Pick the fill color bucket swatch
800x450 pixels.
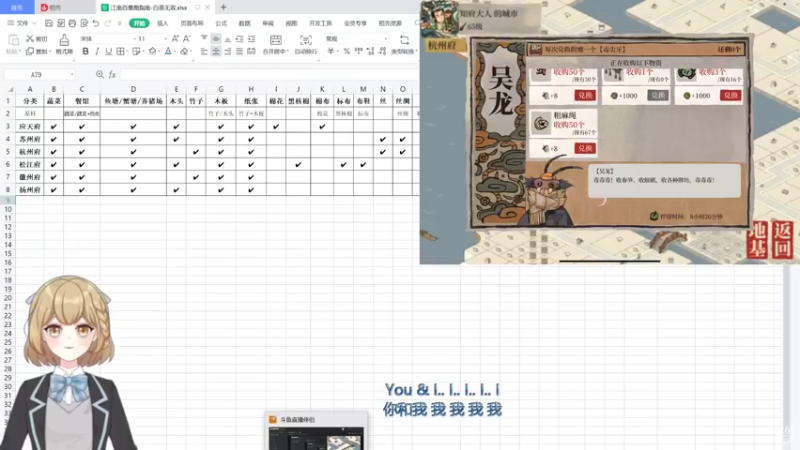pos(152,52)
